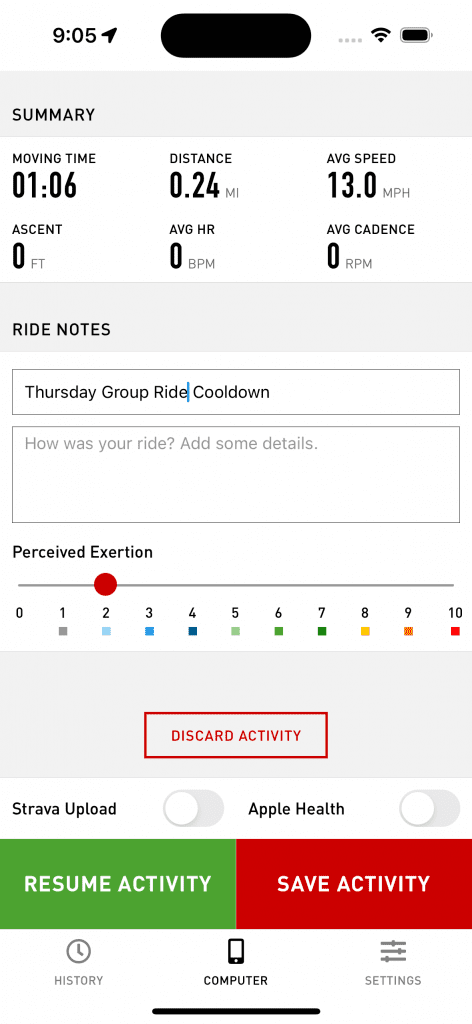The width and height of the screenshot is (472, 1024).
Task: Tap the Computer phone icon
Action: [236, 951]
